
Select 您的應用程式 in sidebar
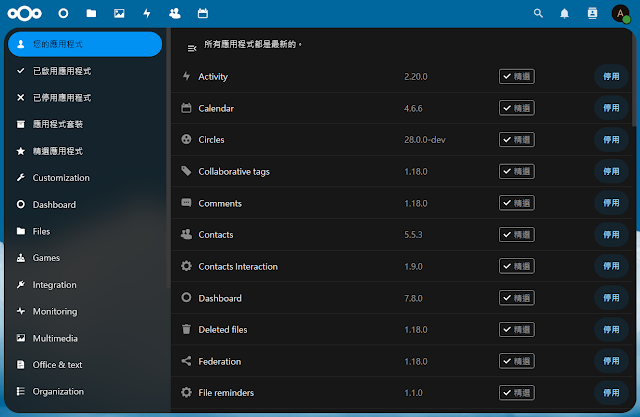(x=85, y=44)
